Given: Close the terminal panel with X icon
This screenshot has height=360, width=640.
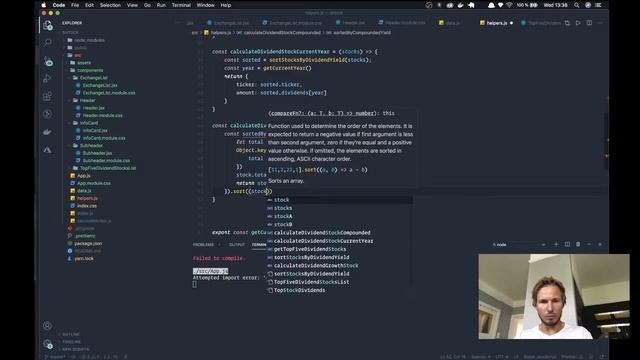Looking at the screenshot, I should pos(600,244).
